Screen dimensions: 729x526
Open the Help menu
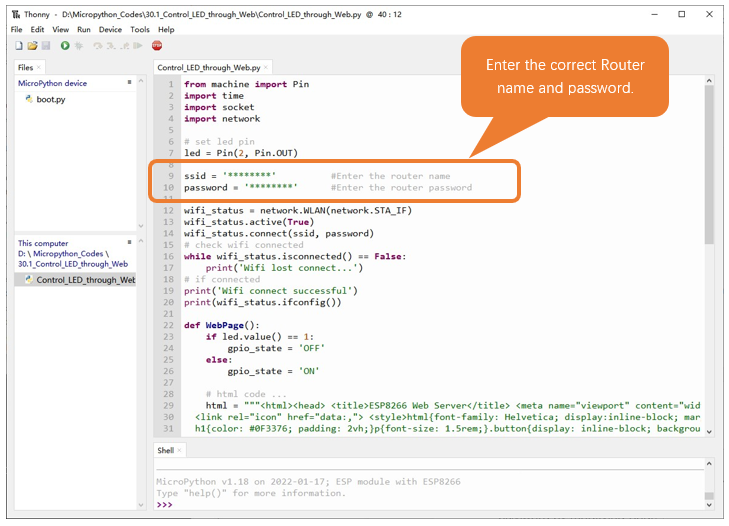pyautogui.click(x=166, y=29)
